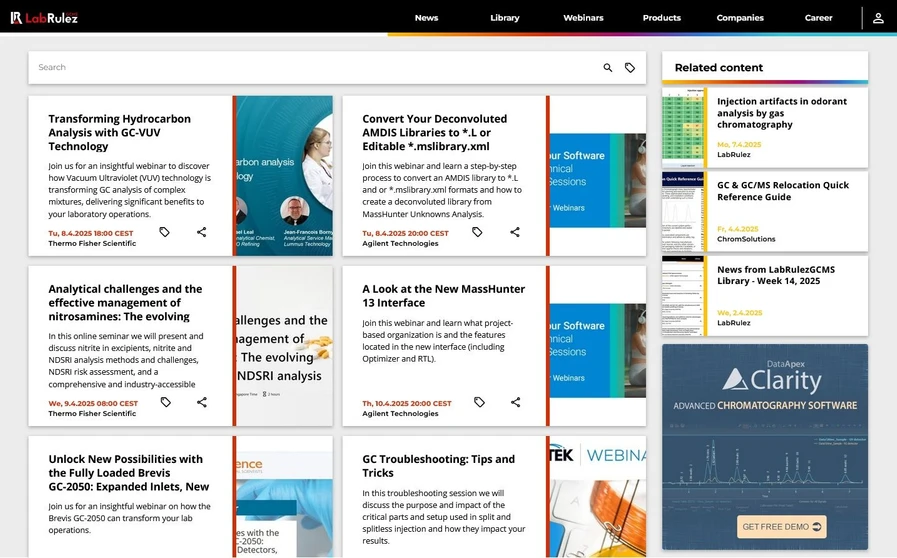Click 'Thermo Fisher Scientific' under GC-VUV card

pyautogui.click(x=92, y=243)
